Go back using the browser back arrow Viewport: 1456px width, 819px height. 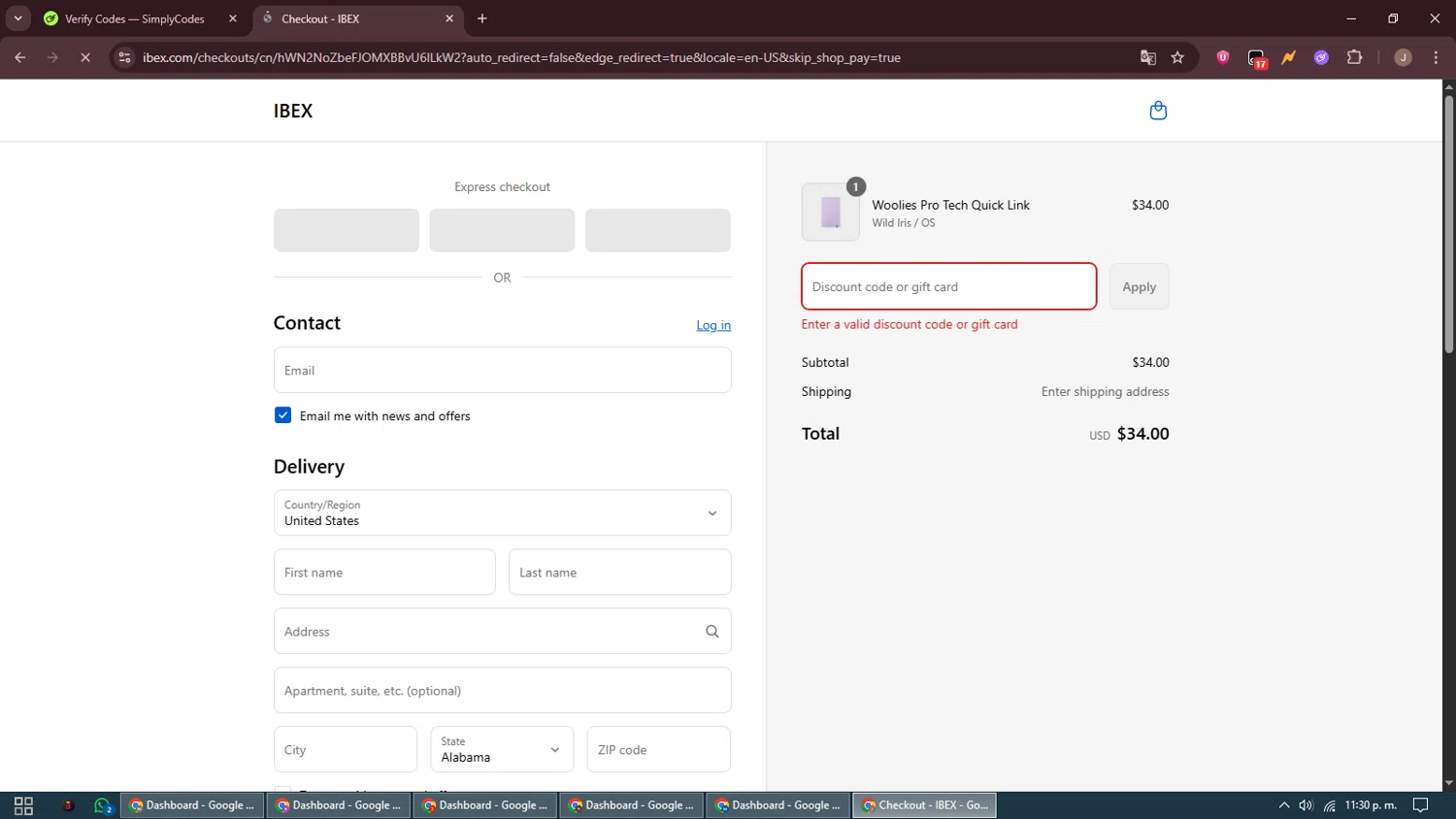point(19,58)
